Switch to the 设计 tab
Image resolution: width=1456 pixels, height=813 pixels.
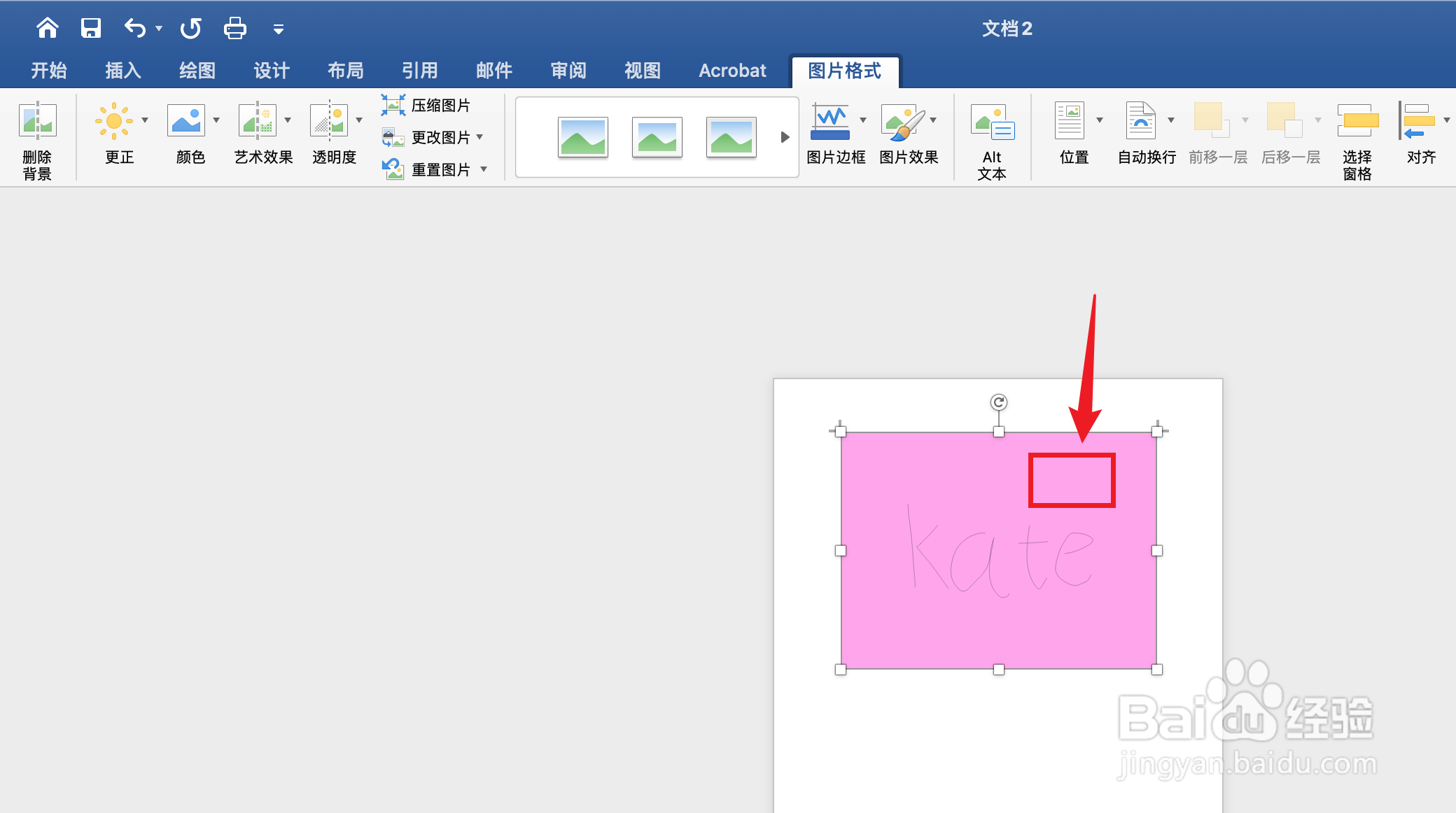tap(272, 71)
